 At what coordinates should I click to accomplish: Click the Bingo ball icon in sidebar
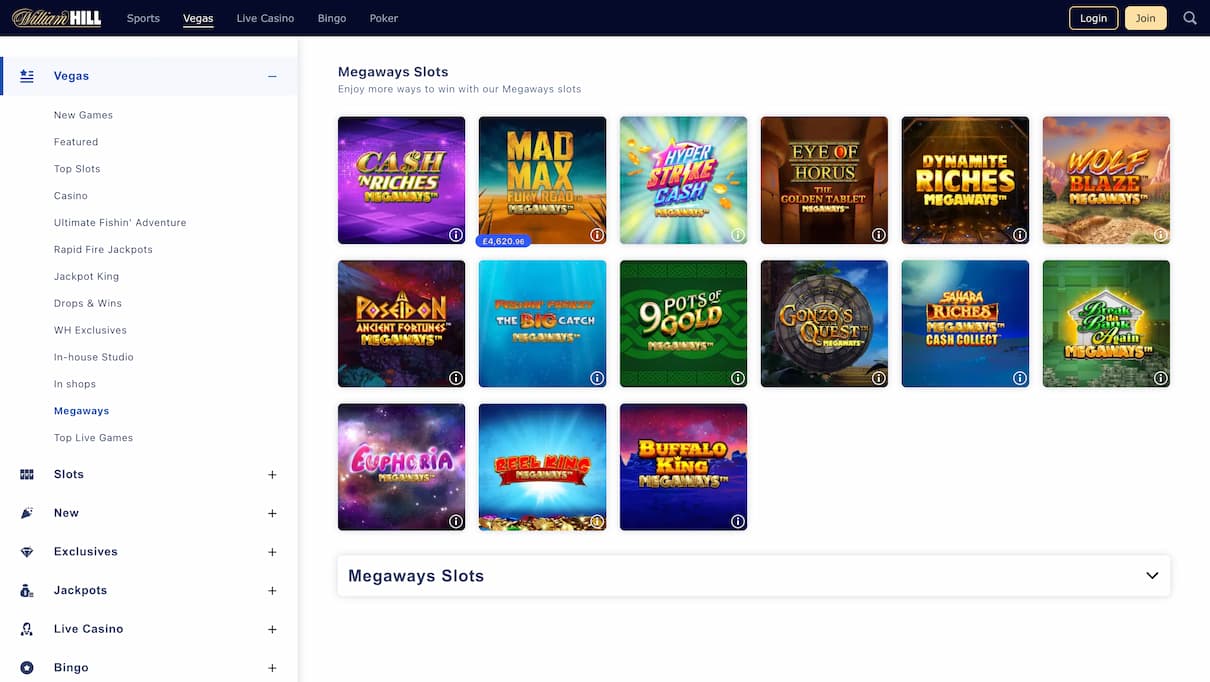click(27, 668)
